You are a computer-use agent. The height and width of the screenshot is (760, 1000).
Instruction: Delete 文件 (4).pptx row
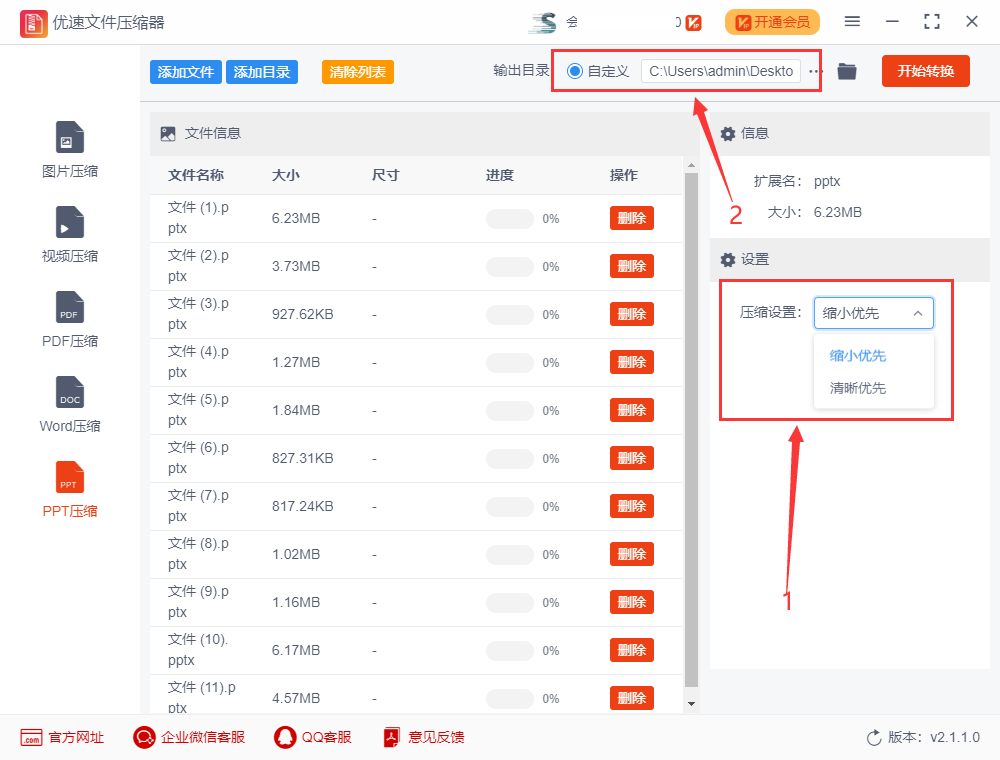[631, 362]
